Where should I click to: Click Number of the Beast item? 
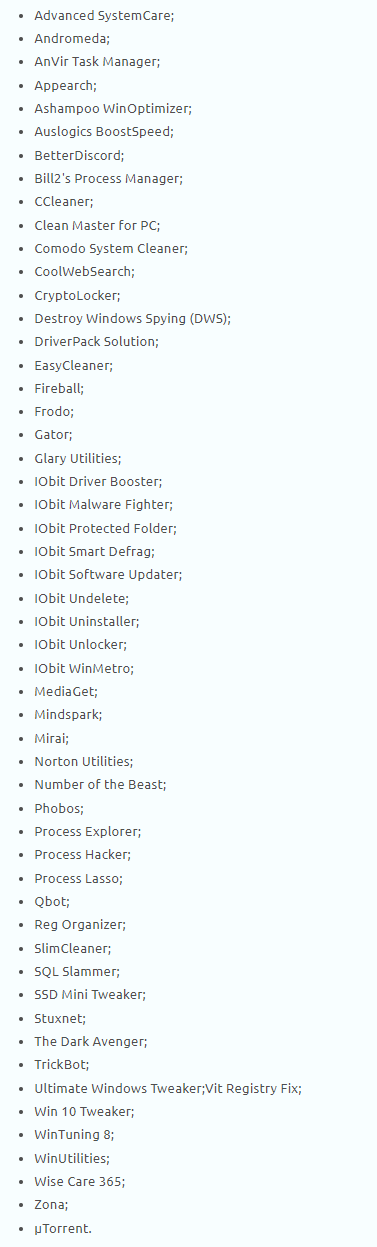[x=100, y=784]
